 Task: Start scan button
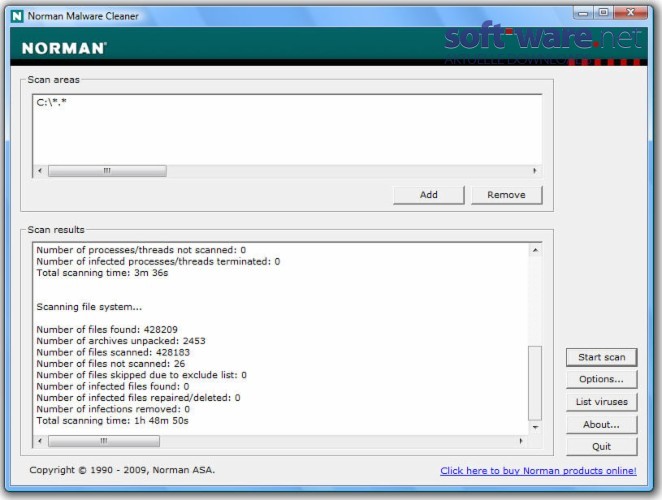tap(601, 357)
